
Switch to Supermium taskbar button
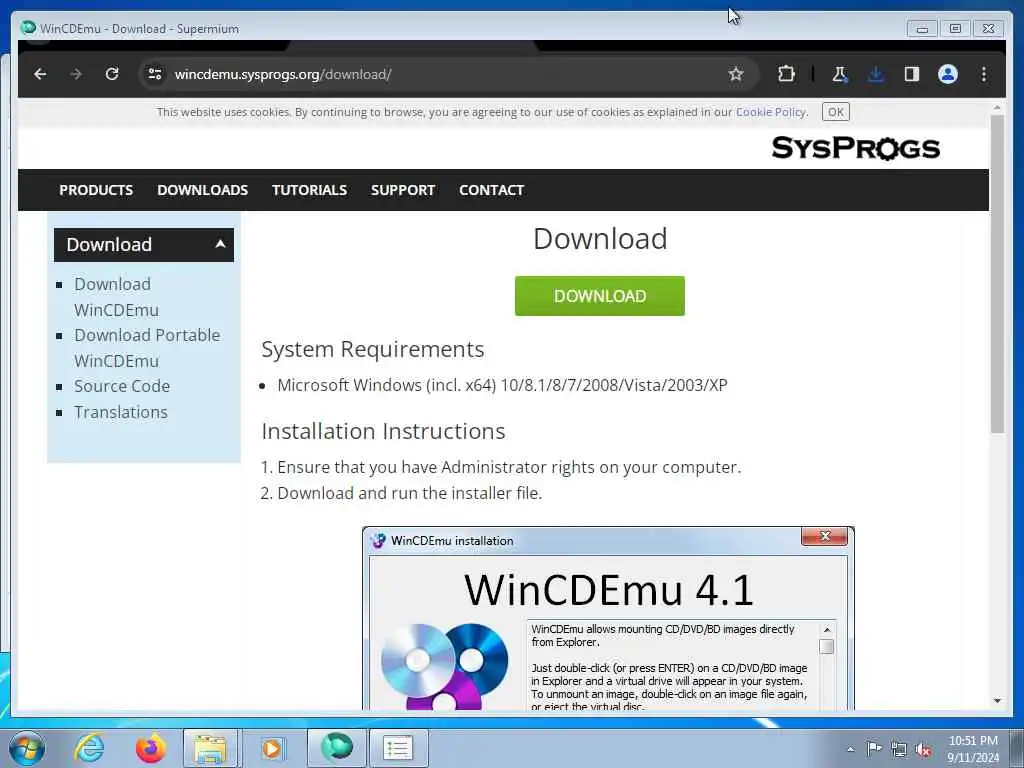point(336,748)
